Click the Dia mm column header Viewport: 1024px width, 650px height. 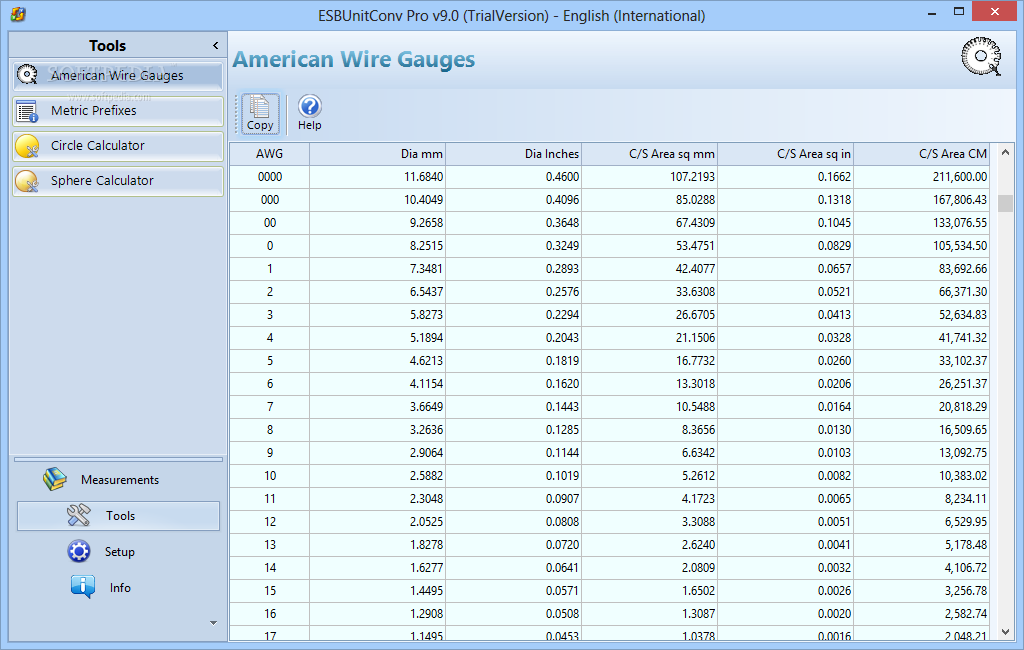click(x=377, y=154)
